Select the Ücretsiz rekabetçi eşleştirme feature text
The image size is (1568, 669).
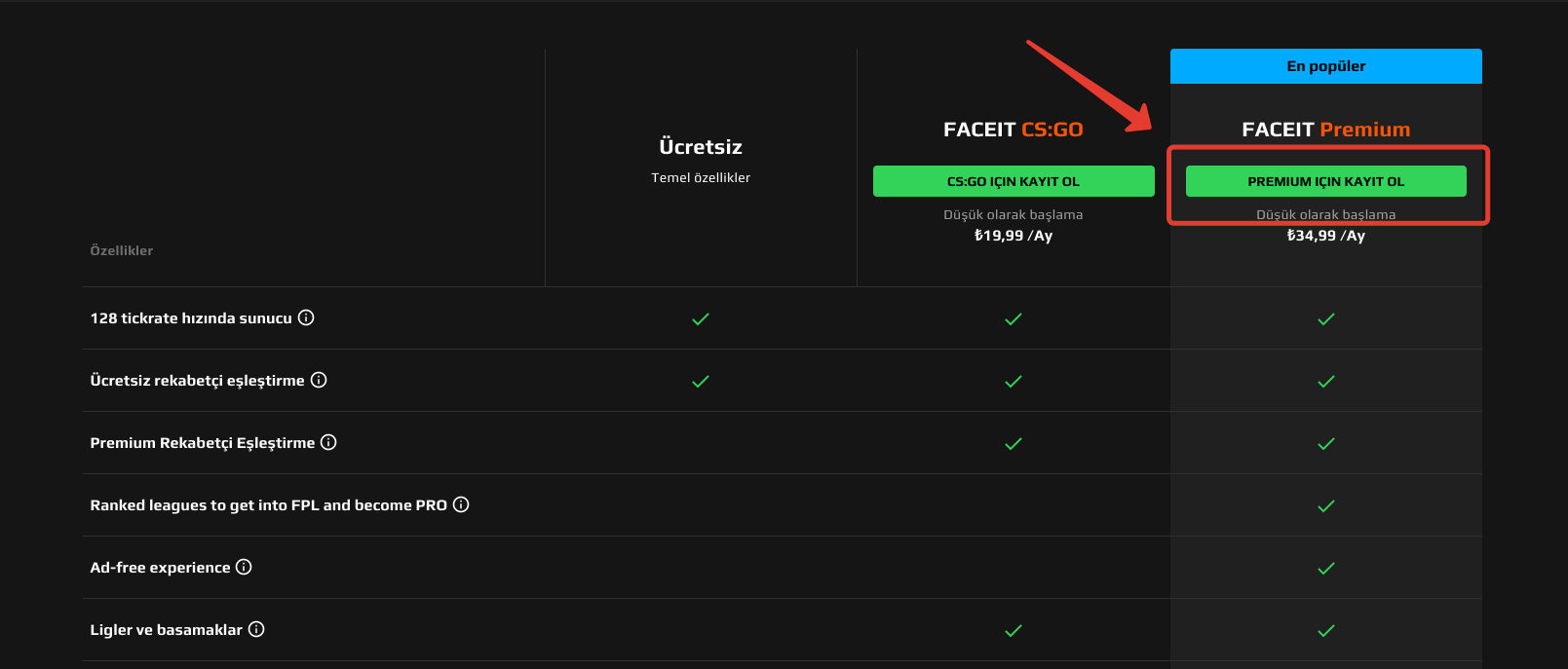198,381
